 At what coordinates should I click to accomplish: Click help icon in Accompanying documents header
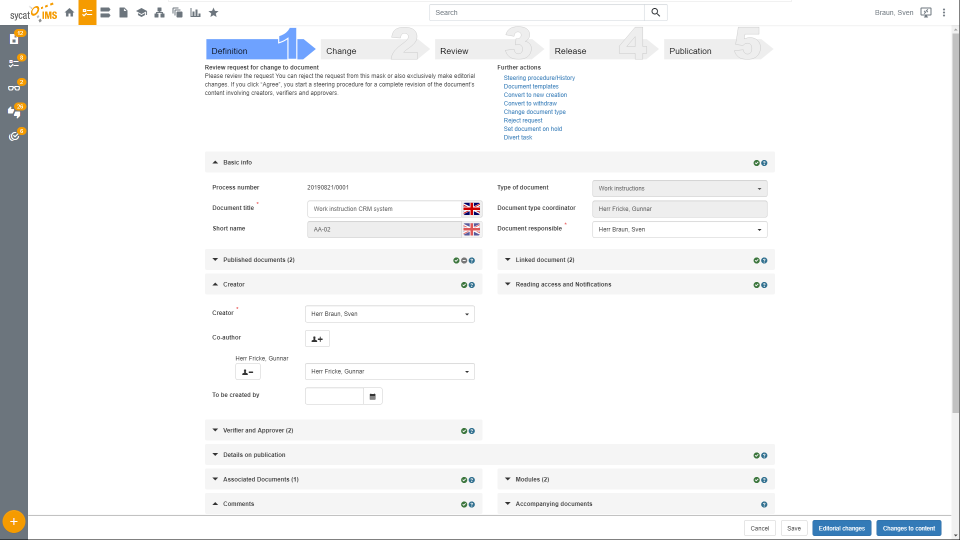click(x=764, y=504)
